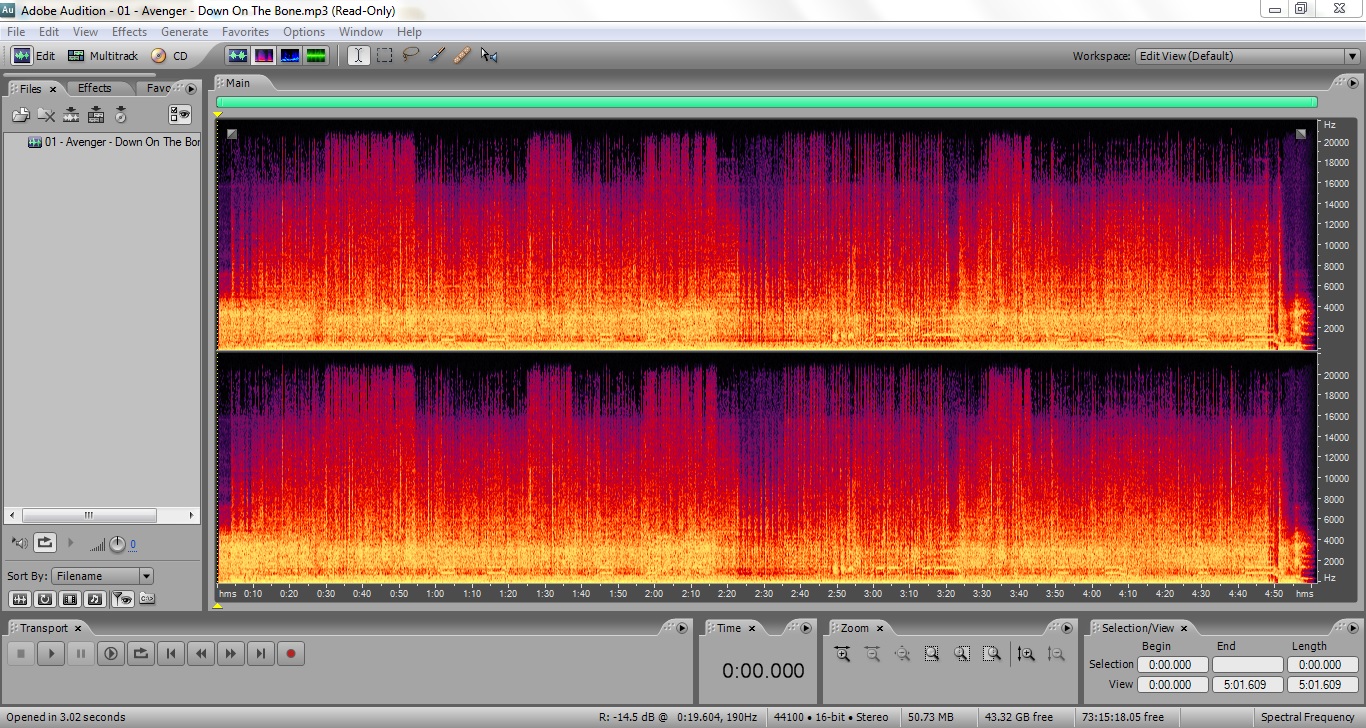This screenshot has height=728, width=1366.
Task: Click Zoom In Vertically icon
Action: coord(1026,654)
